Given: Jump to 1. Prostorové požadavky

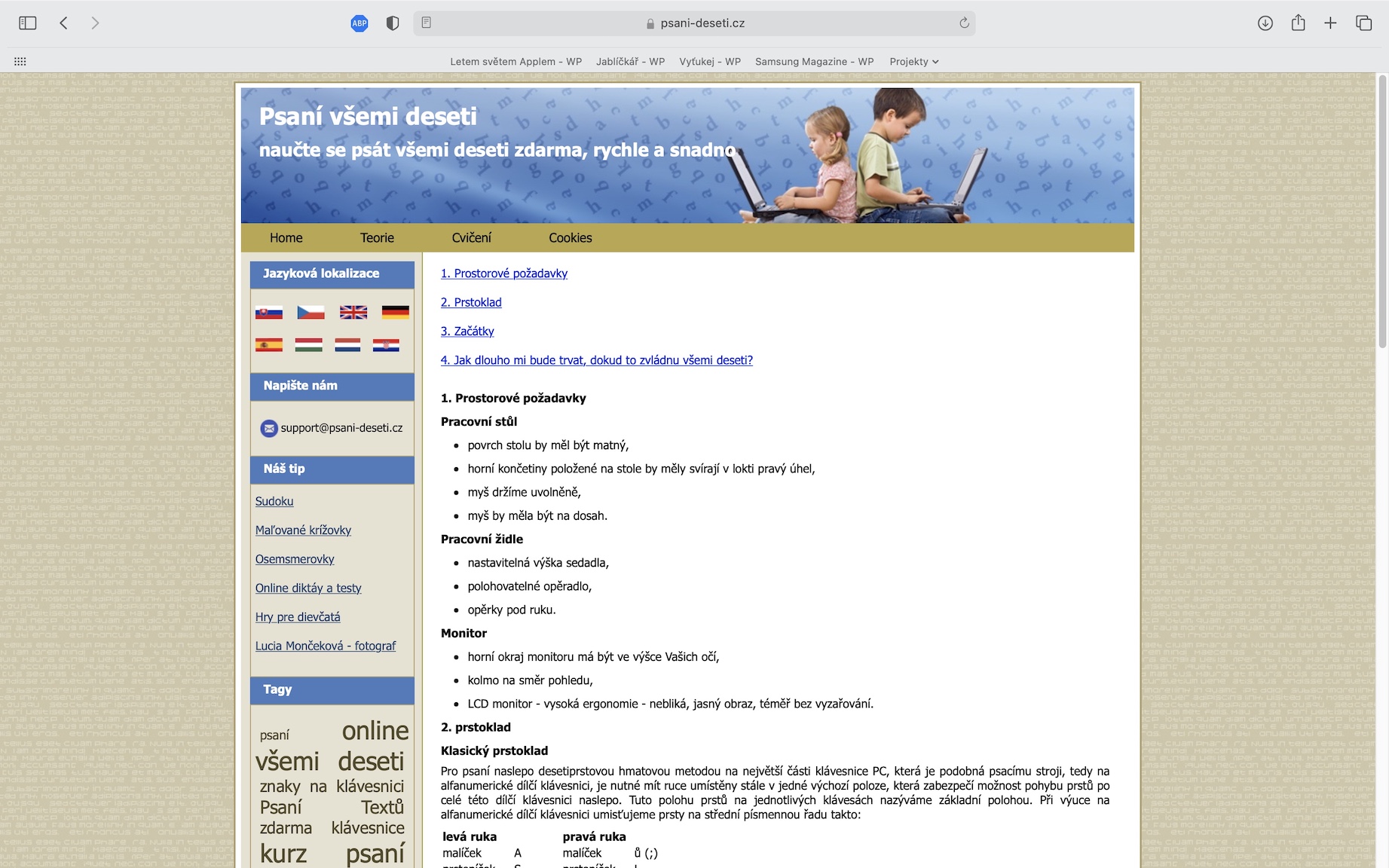Looking at the screenshot, I should (x=504, y=274).
